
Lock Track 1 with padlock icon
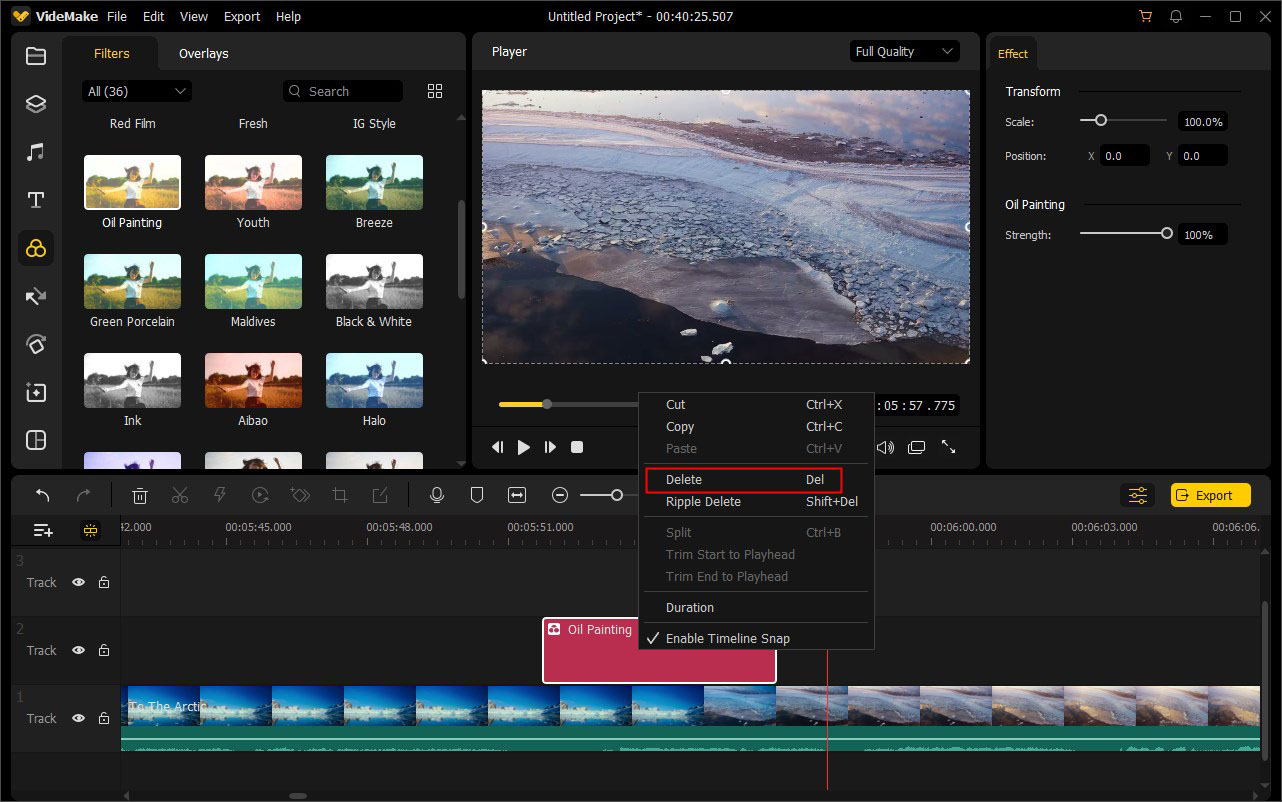(x=104, y=718)
